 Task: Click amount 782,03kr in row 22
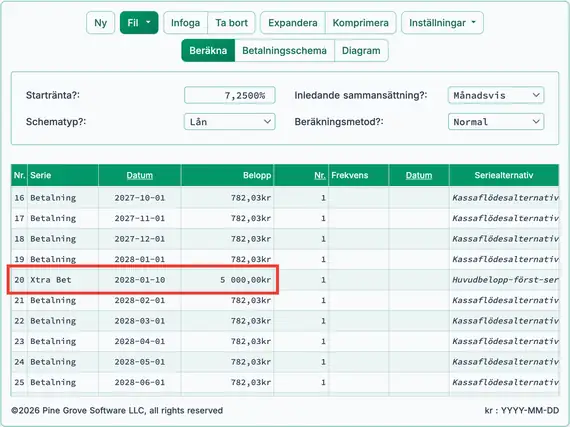point(228,321)
